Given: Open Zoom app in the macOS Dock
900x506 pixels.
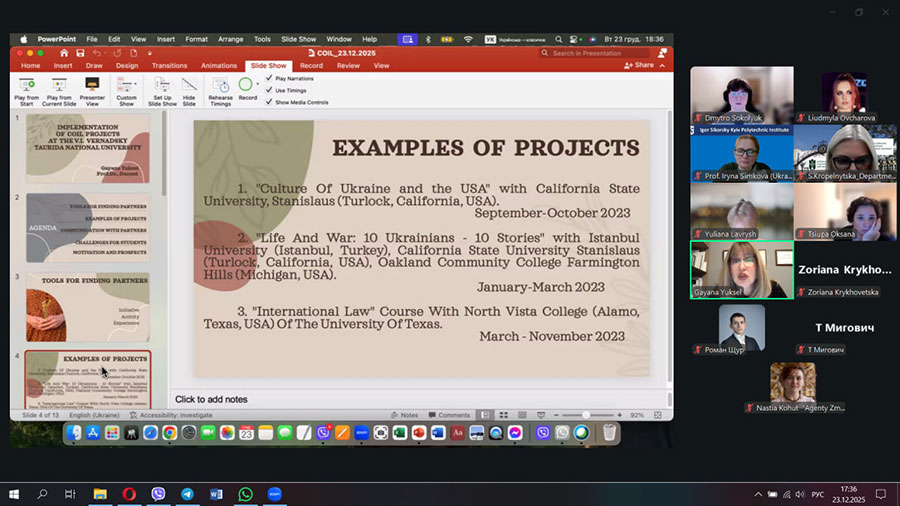Looking at the screenshot, I should [361, 433].
